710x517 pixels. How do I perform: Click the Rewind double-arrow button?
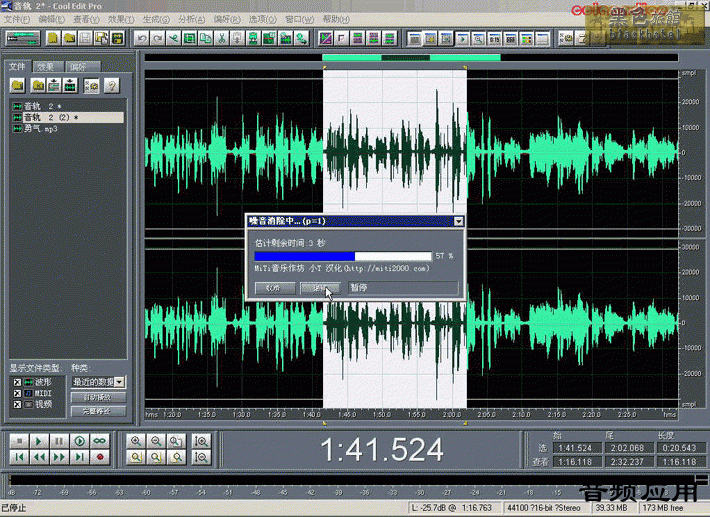(39, 457)
